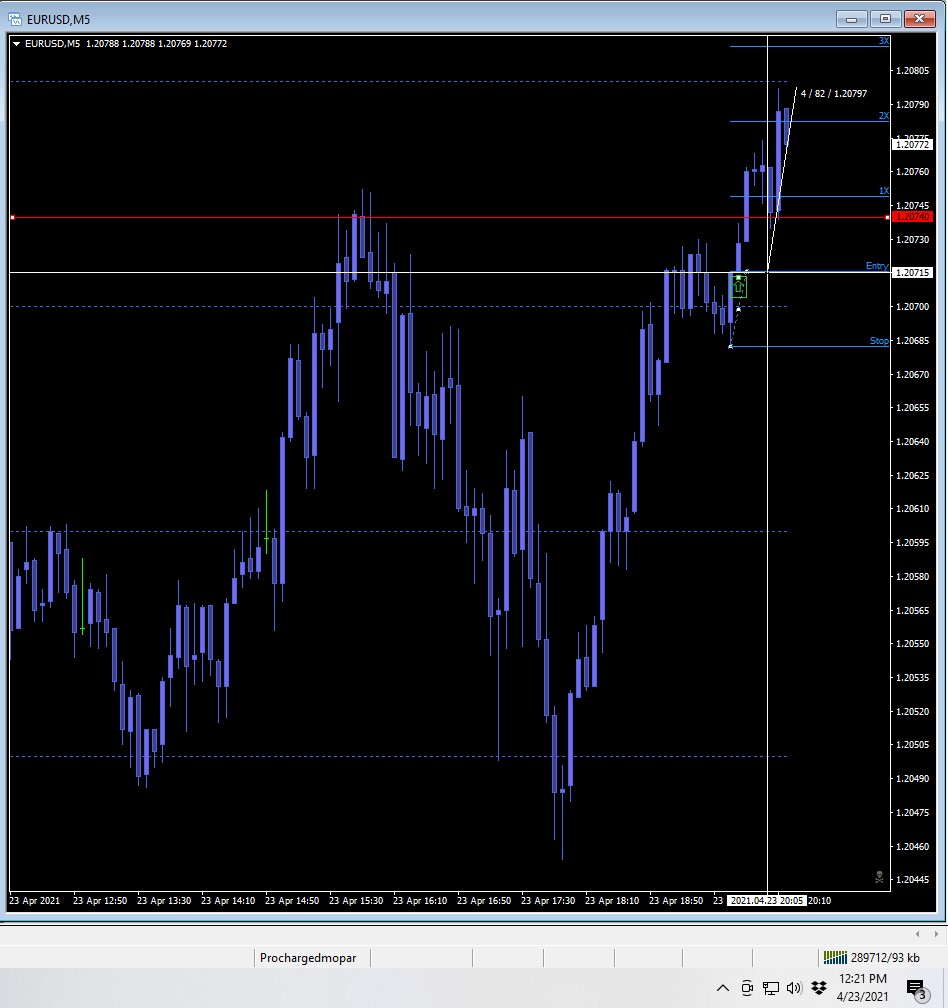The width and height of the screenshot is (948, 1008).
Task: Expand the EURUSD,M5 chart triangle dropdown
Action: (16, 44)
